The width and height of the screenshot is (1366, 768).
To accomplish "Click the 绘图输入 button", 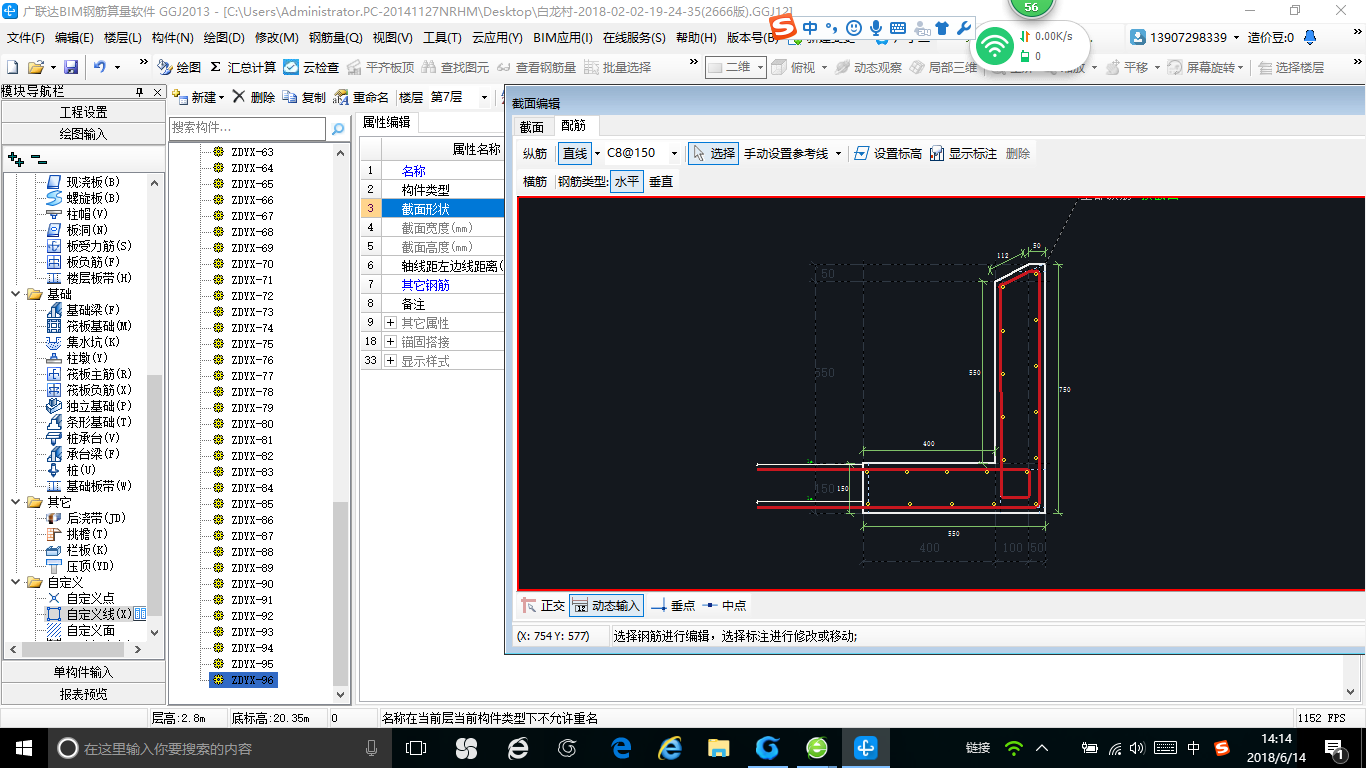I will pos(83,134).
